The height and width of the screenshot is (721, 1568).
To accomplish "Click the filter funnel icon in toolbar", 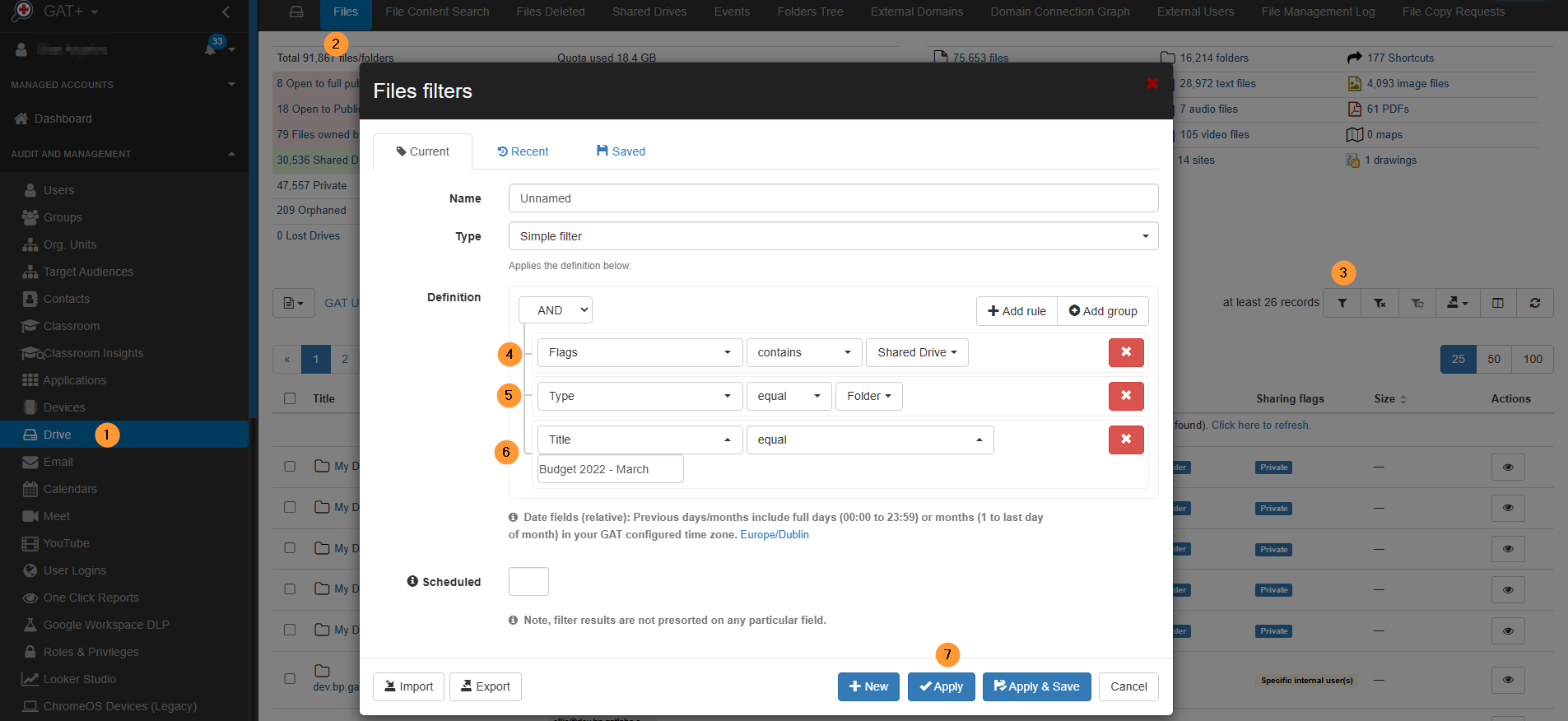I will point(1342,303).
